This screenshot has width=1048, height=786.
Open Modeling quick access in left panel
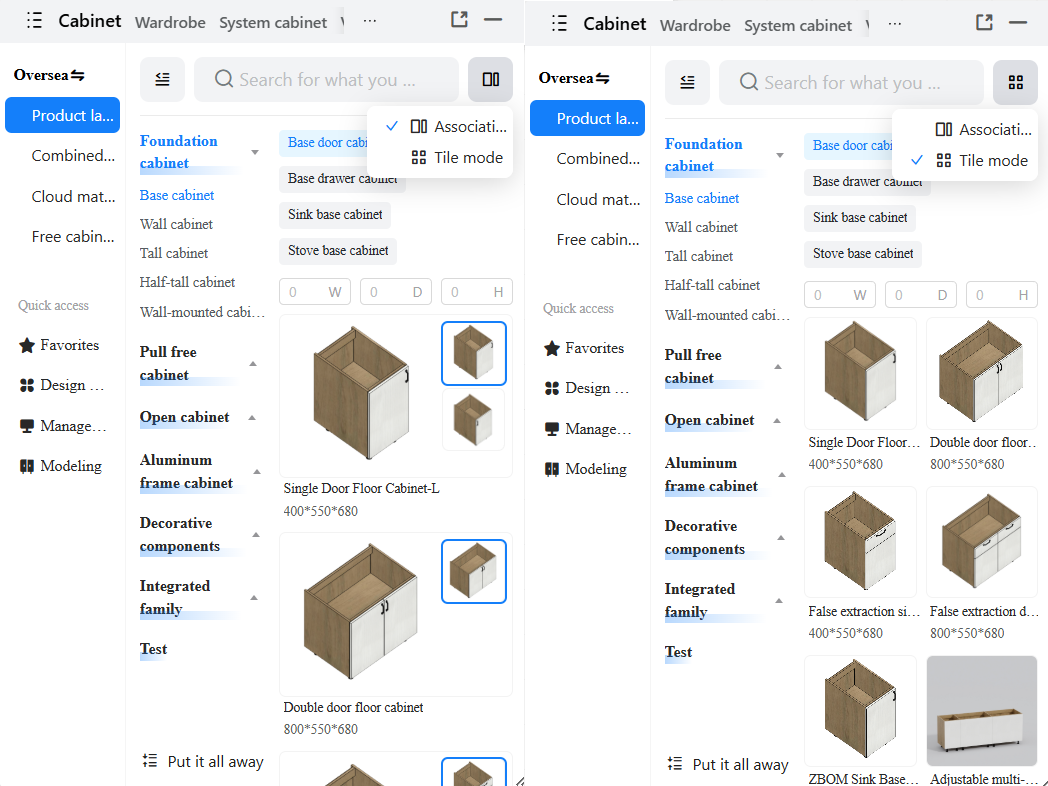coord(61,466)
